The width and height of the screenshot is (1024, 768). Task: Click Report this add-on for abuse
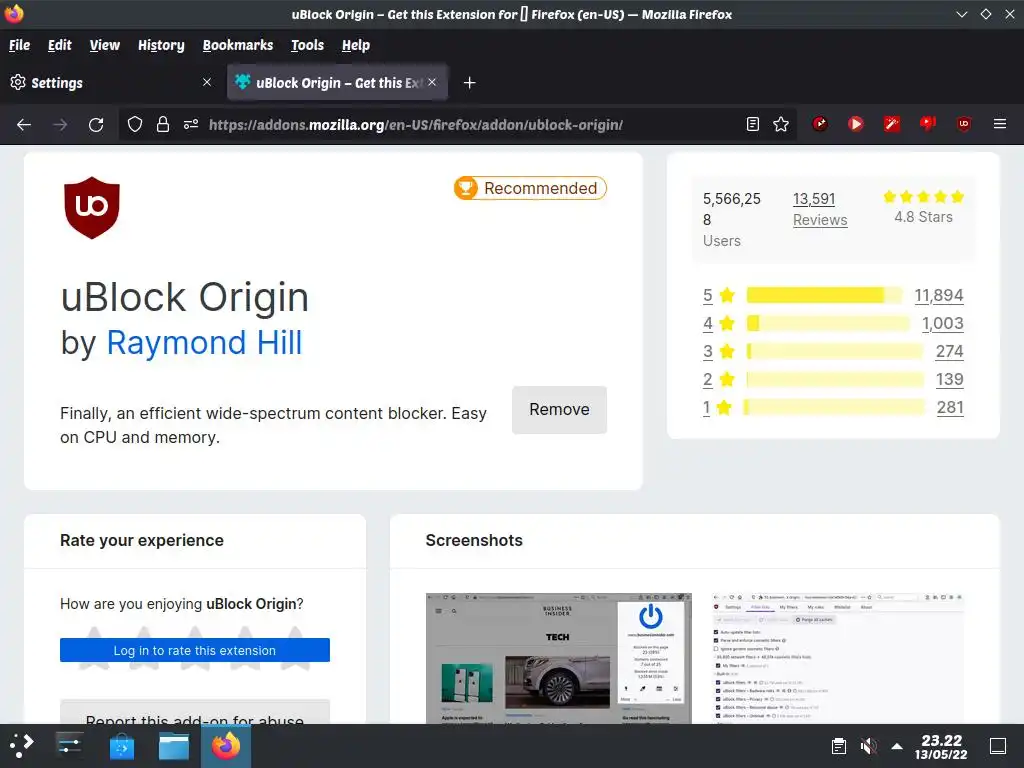(195, 713)
